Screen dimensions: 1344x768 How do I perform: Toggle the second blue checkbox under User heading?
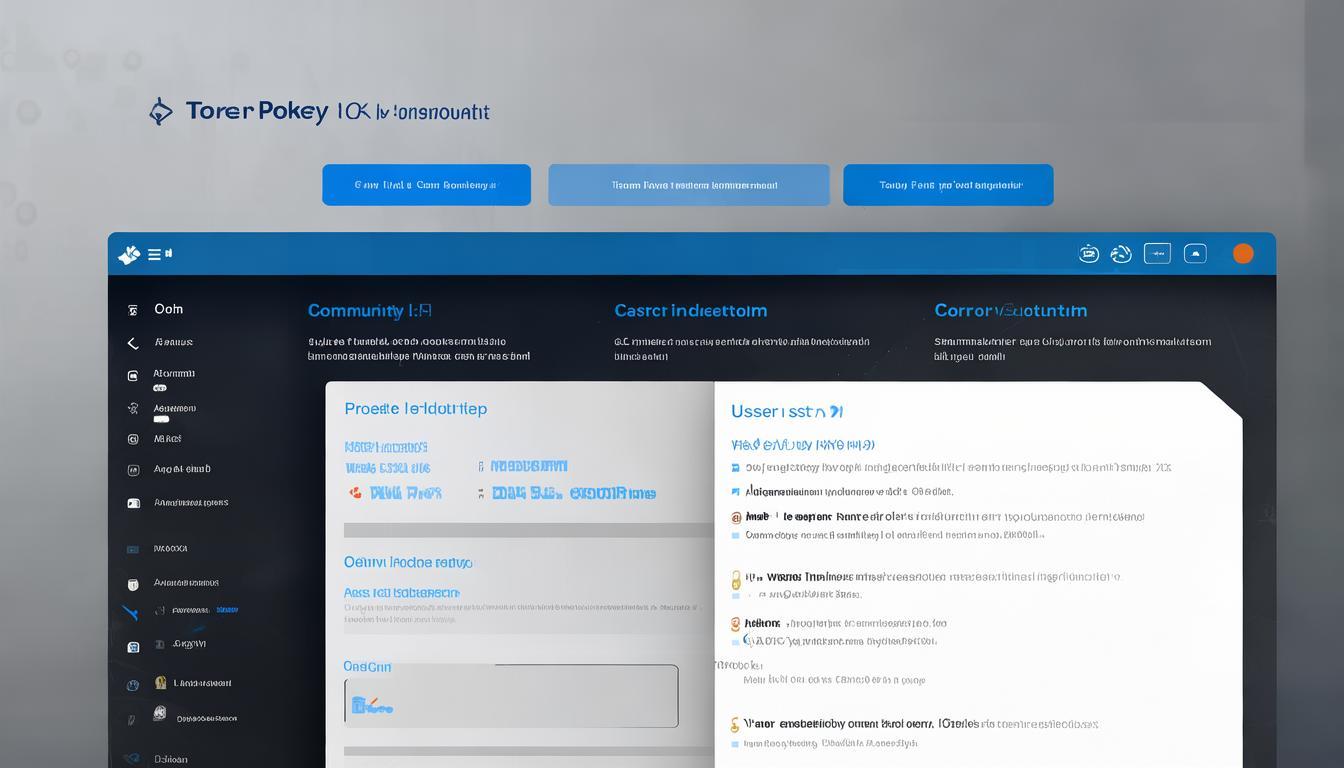736,492
